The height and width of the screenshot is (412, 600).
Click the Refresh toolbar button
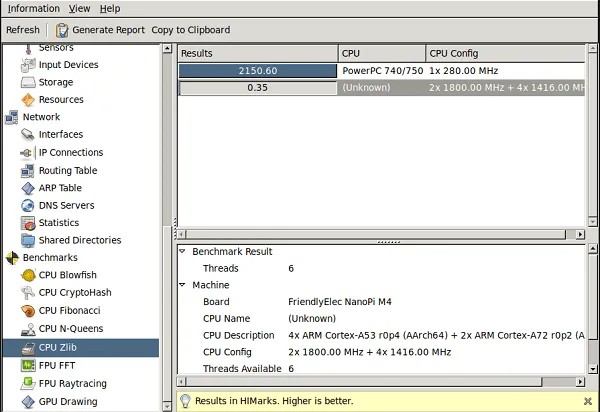tap(23, 30)
